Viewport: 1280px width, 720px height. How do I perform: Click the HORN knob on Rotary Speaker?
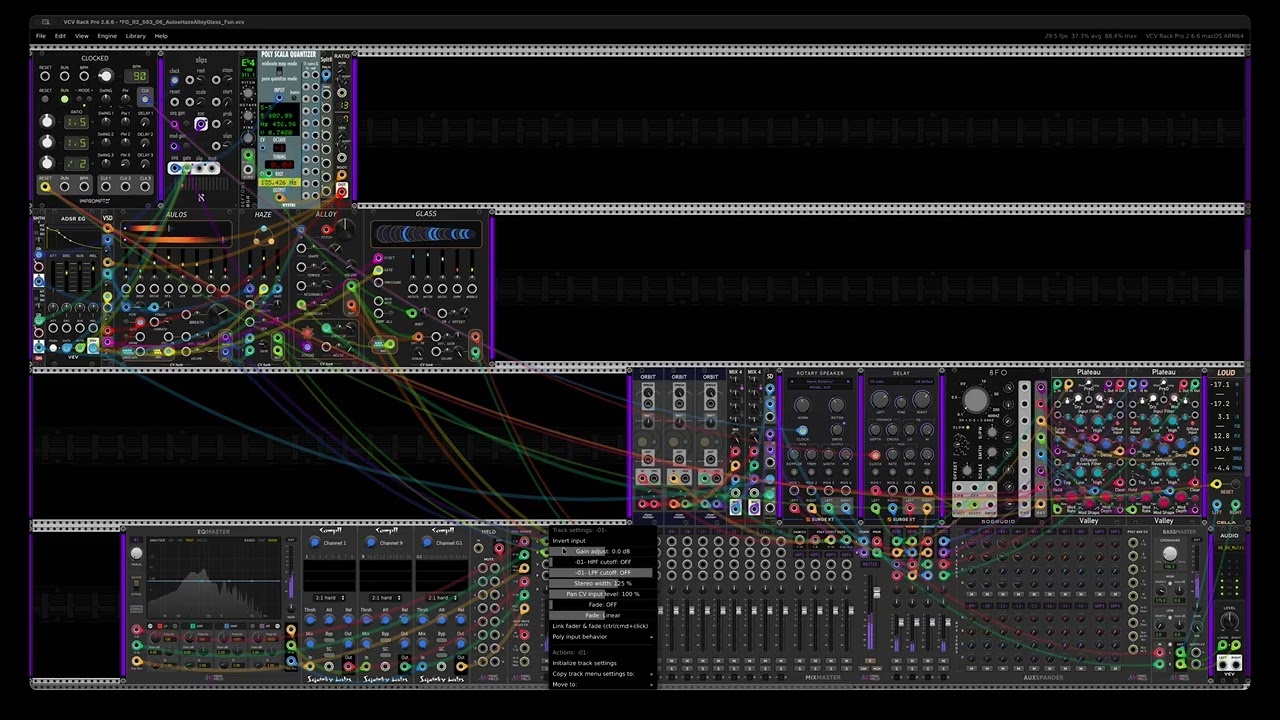802,405
